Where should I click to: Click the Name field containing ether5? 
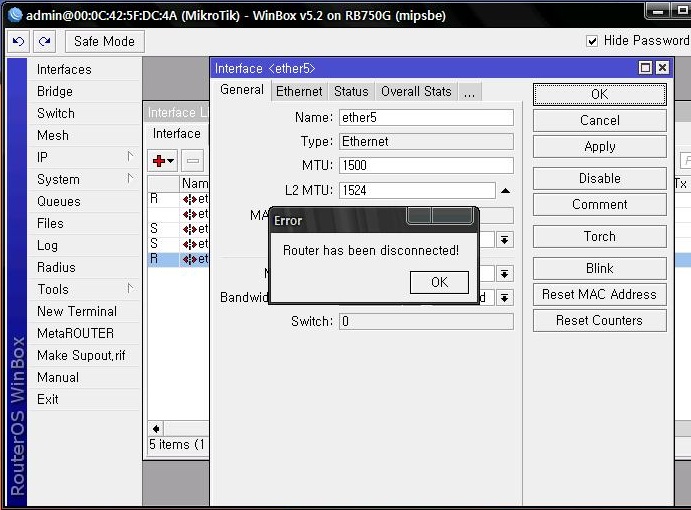pos(426,118)
